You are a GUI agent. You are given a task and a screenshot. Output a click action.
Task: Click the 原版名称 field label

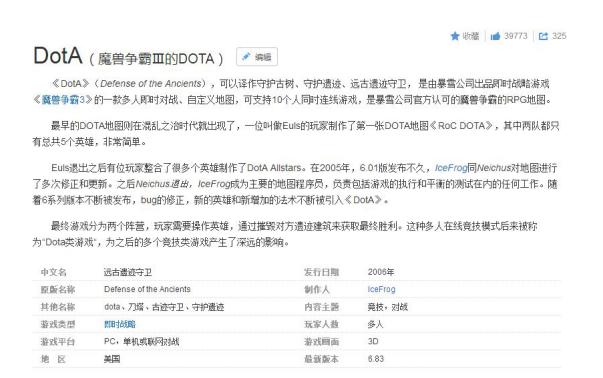click(58, 290)
